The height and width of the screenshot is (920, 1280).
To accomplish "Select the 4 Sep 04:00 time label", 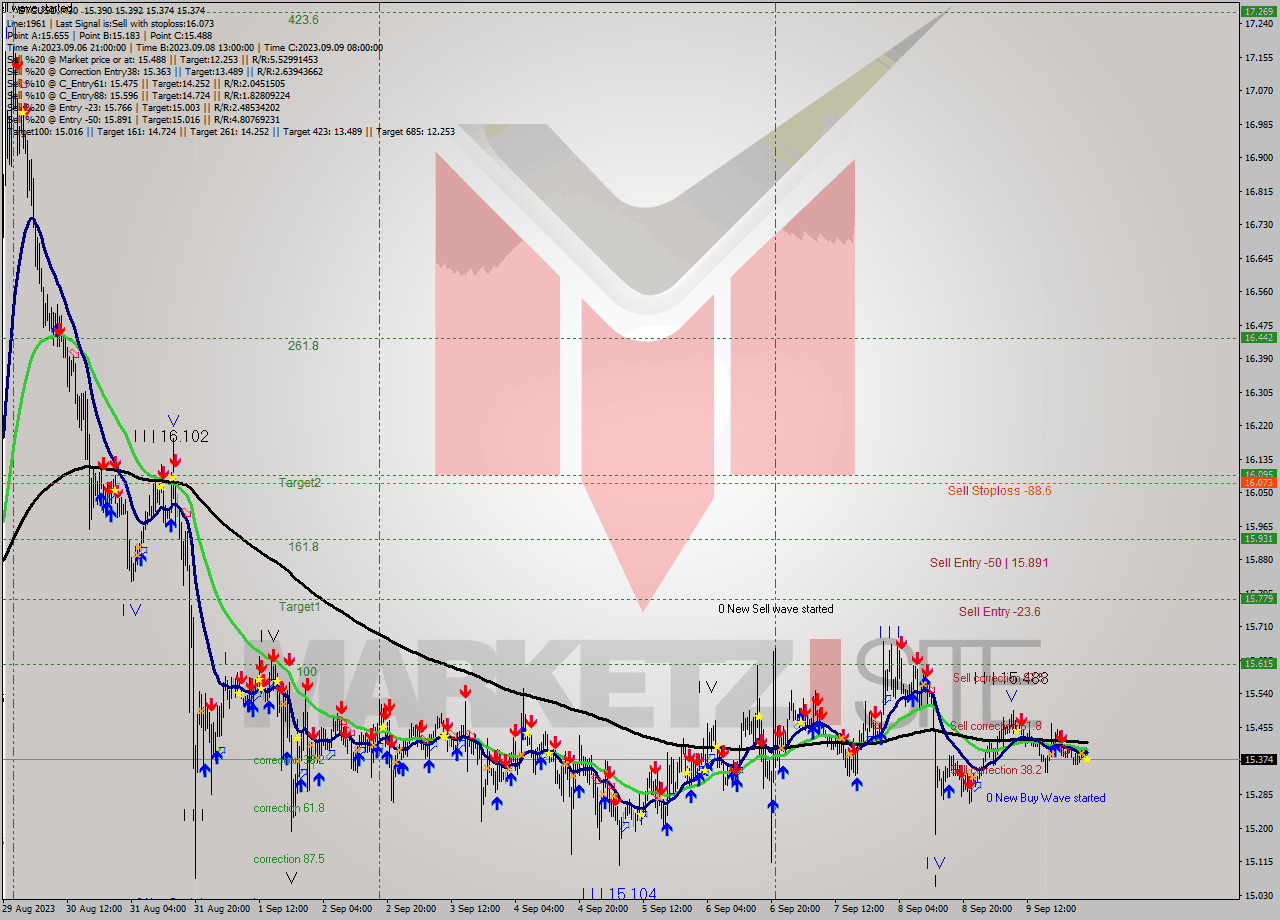I will 538,909.
